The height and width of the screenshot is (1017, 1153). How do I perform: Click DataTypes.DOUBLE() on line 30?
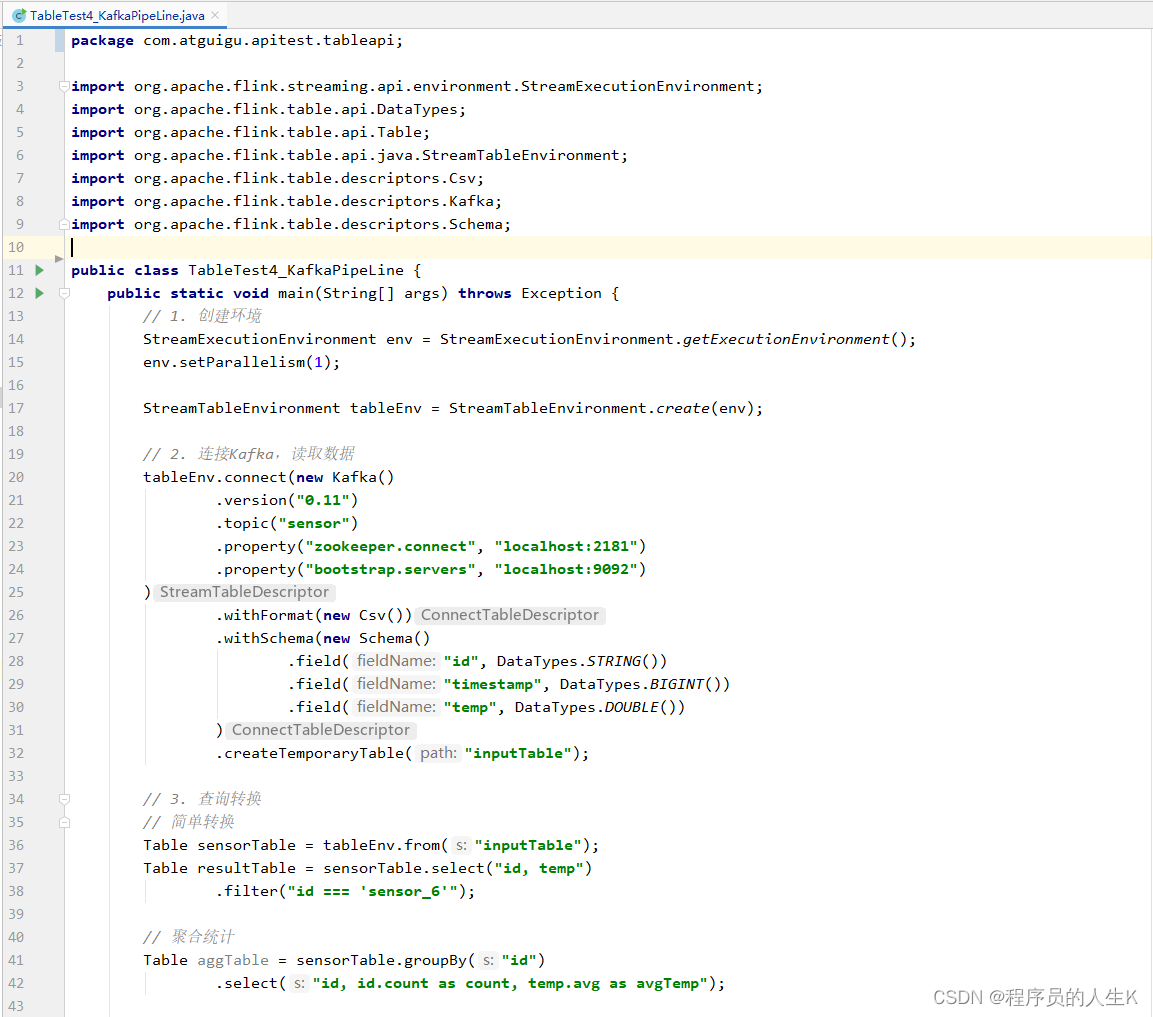click(x=599, y=707)
